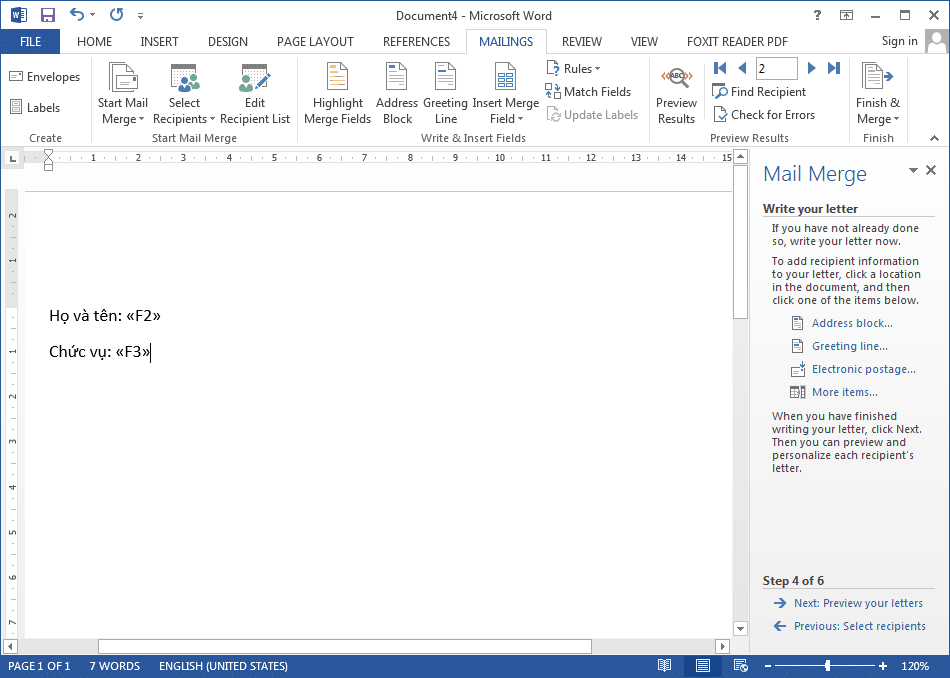Close the Mail Merge pane
The width and height of the screenshot is (950, 678).
coord(931,170)
